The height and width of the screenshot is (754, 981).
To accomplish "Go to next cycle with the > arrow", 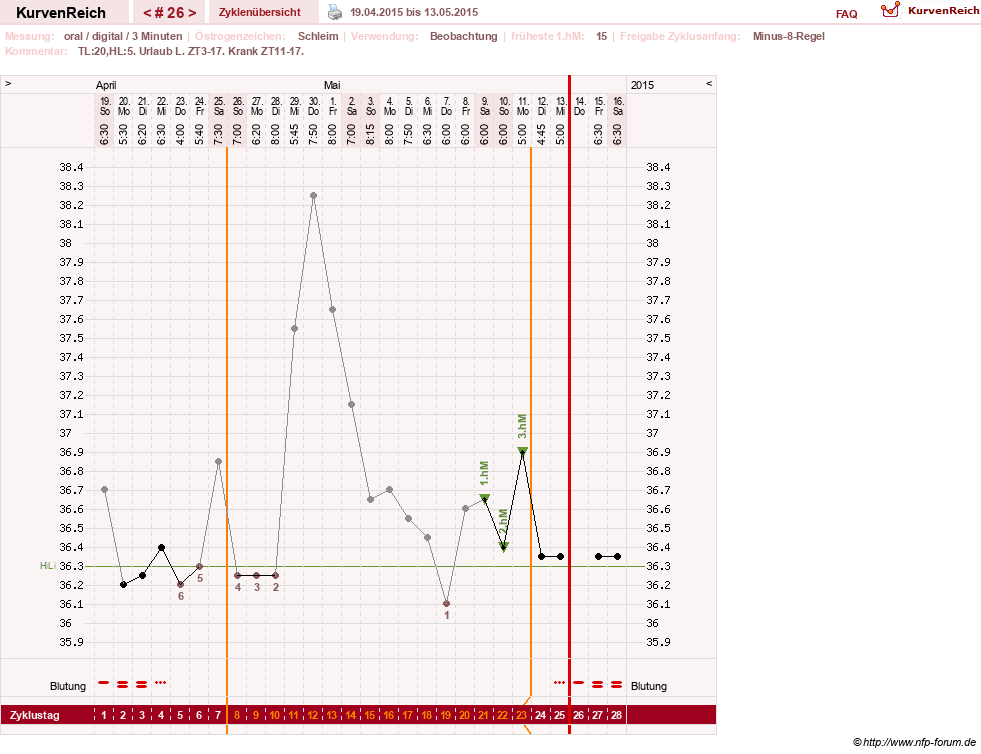I will coord(192,13).
